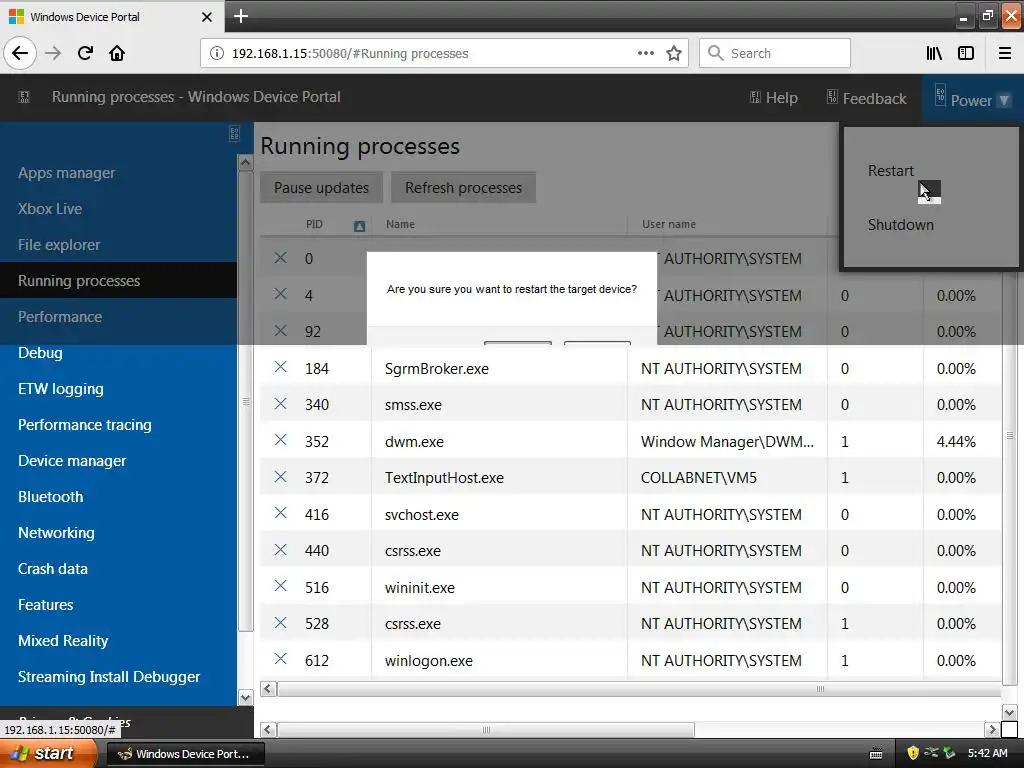
Task: Collapse the sidebar with the top icon
Action: pos(234,133)
